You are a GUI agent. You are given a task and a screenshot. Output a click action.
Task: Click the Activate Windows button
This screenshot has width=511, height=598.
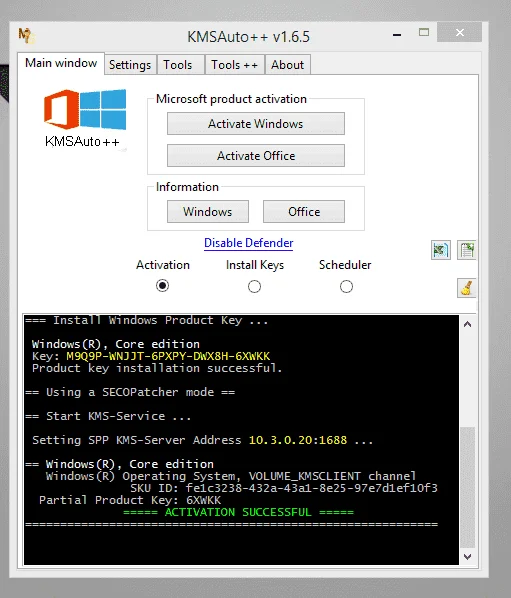(x=256, y=124)
